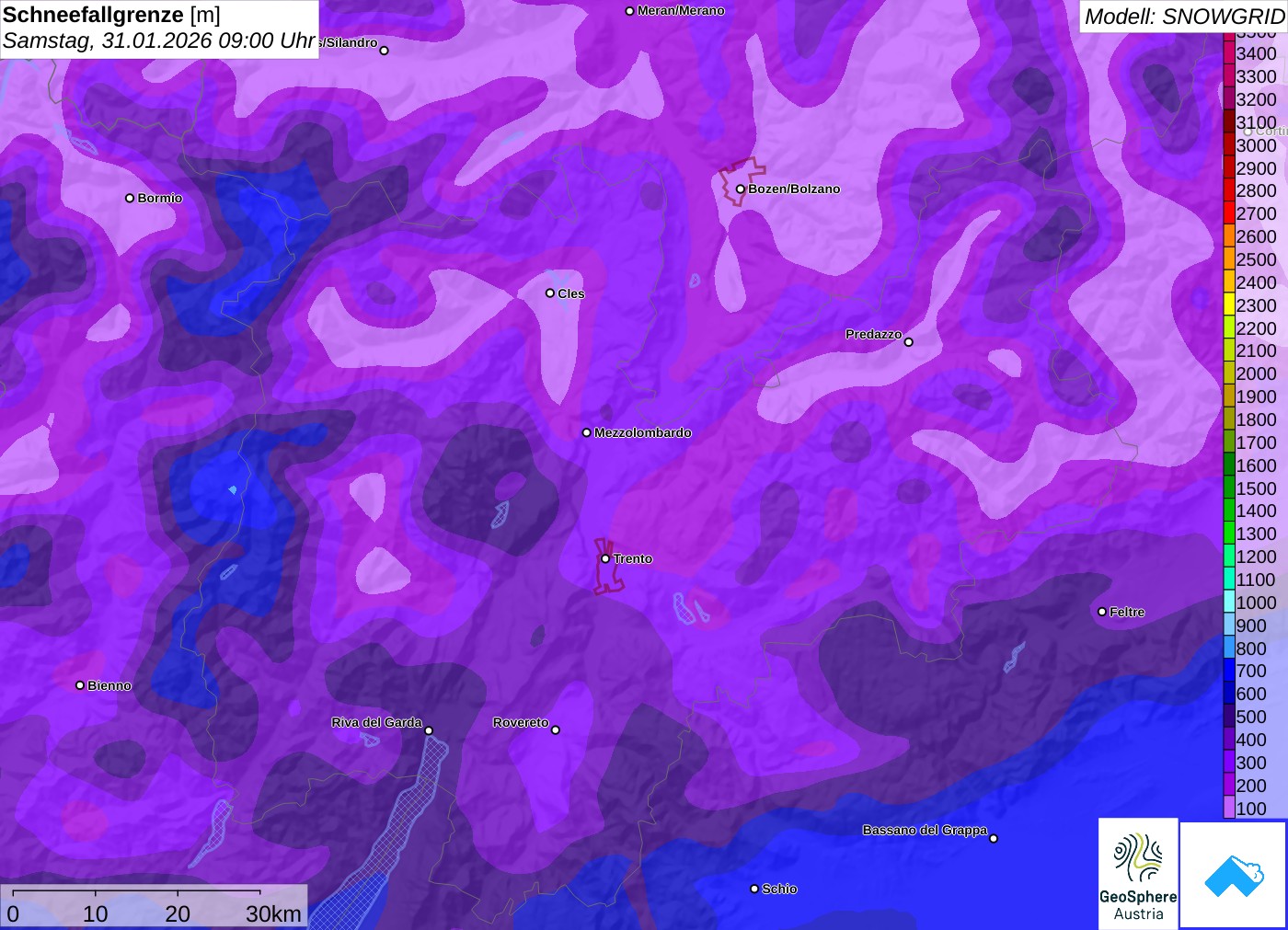Click the Feltre marker dot

[x=1102, y=612]
